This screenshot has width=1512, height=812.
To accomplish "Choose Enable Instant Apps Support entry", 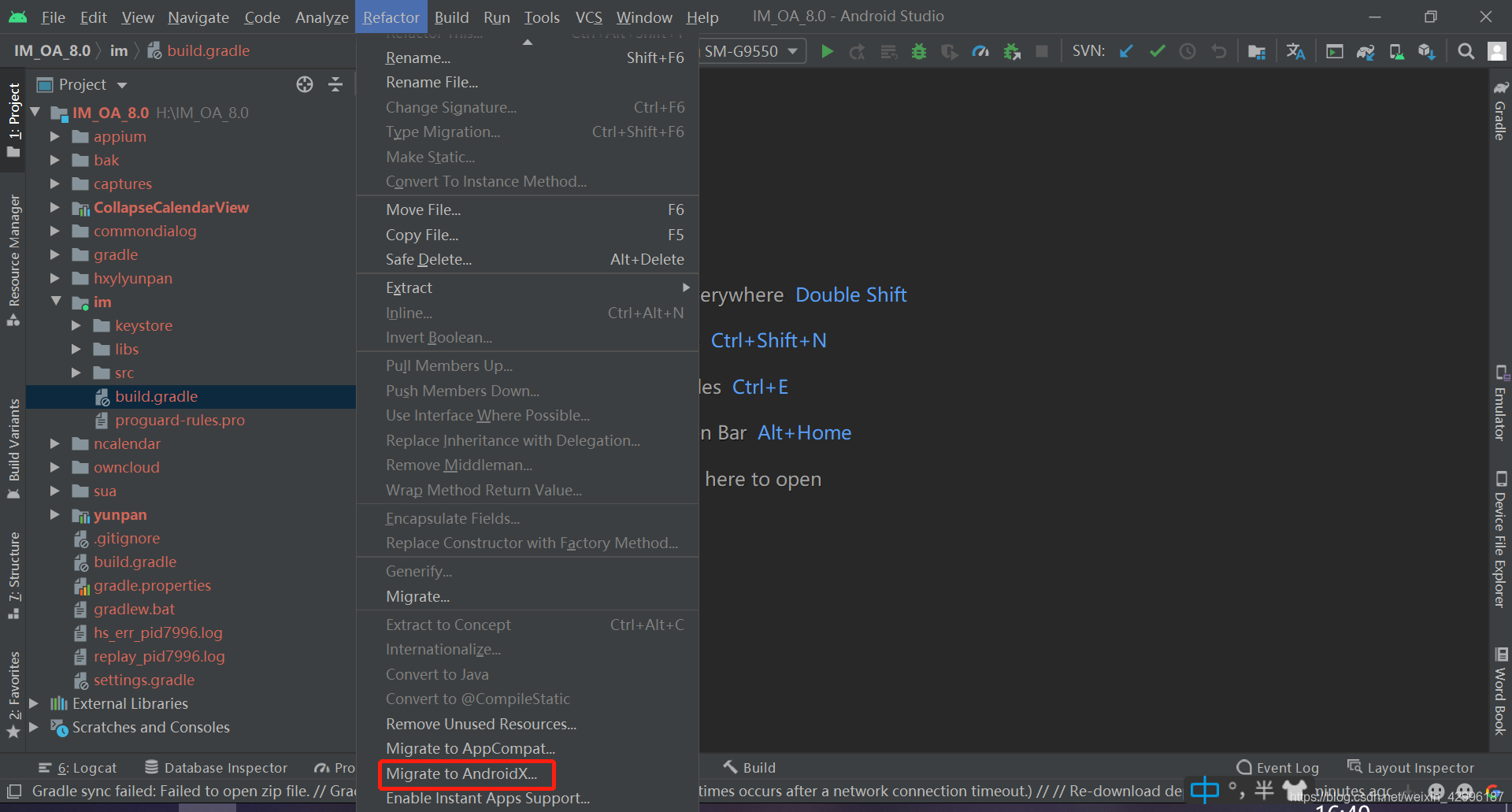I will click(x=528, y=798).
